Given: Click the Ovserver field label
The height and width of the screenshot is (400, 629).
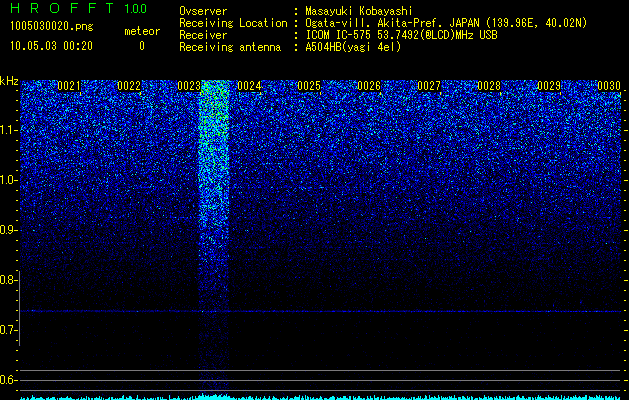Looking at the screenshot, I should 203,11.
